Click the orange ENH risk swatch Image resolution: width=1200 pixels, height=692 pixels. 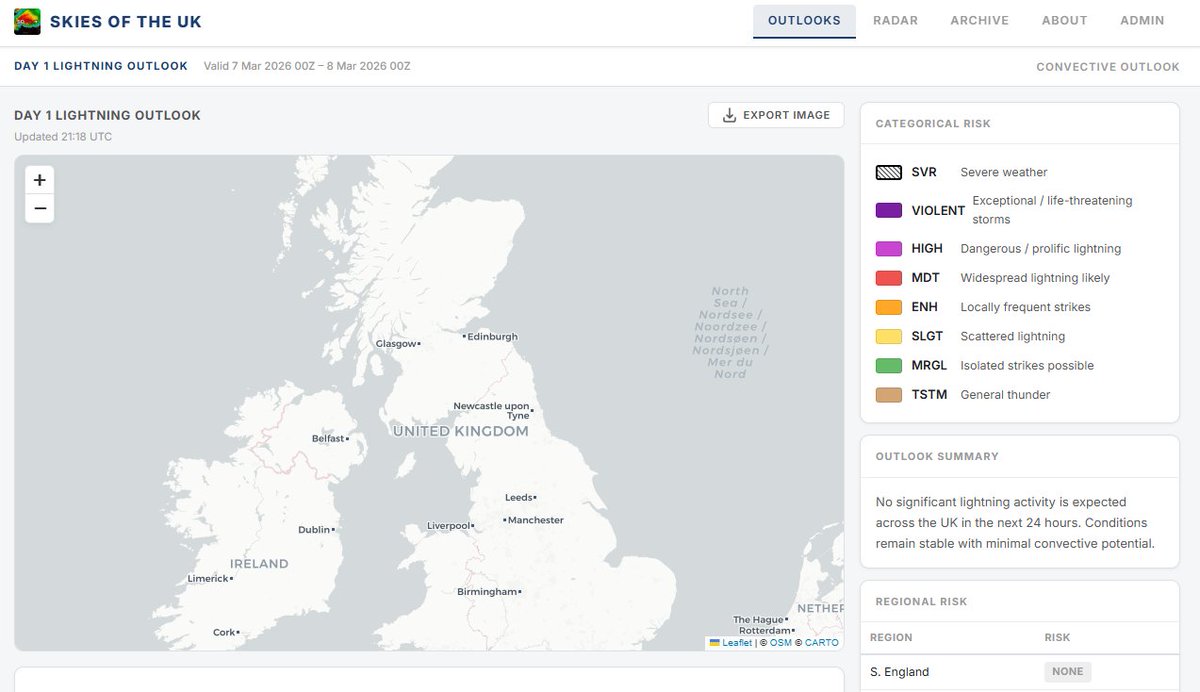pyautogui.click(x=889, y=307)
